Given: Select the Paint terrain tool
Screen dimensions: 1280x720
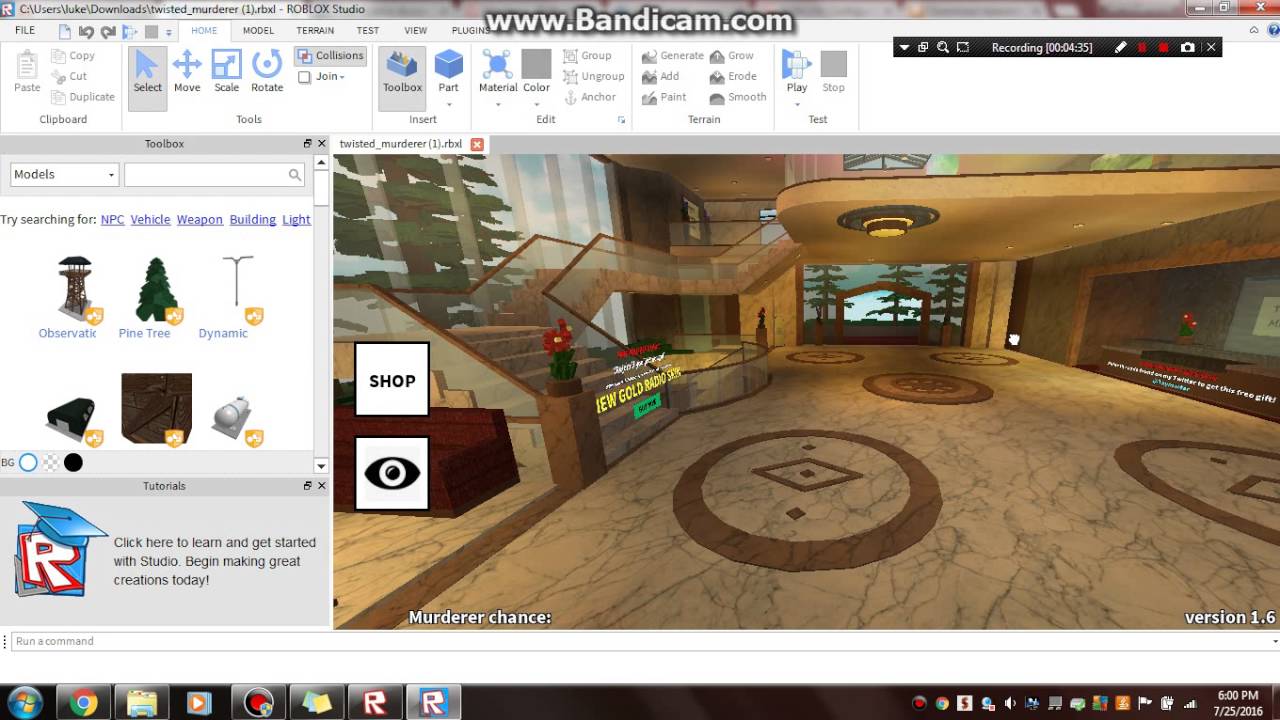Looking at the screenshot, I should (x=664, y=97).
